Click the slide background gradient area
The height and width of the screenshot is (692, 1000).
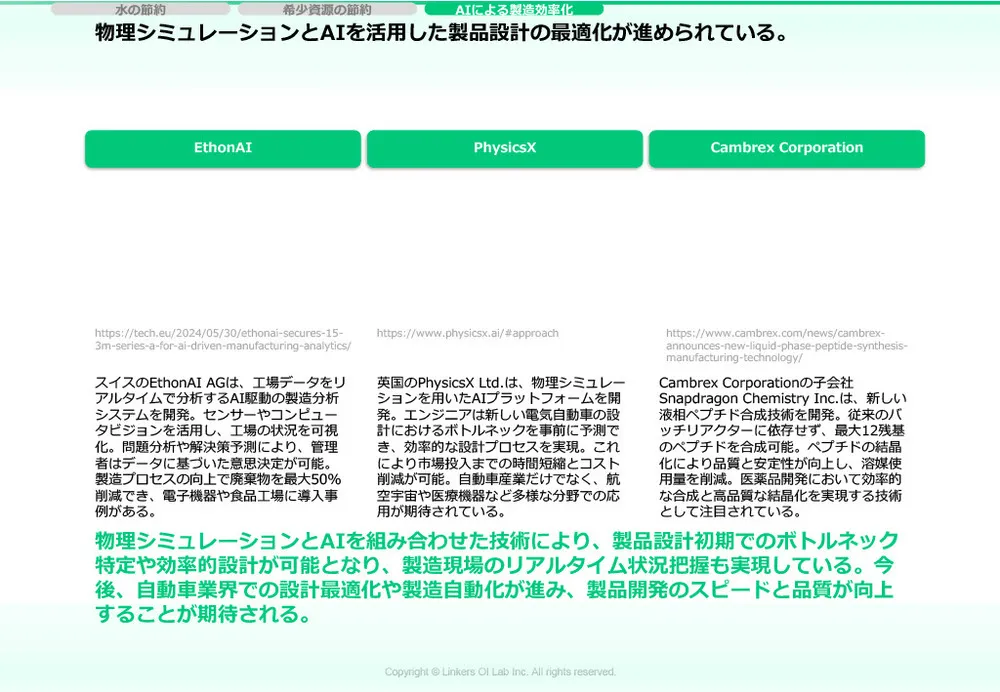[x=500, y=250]
